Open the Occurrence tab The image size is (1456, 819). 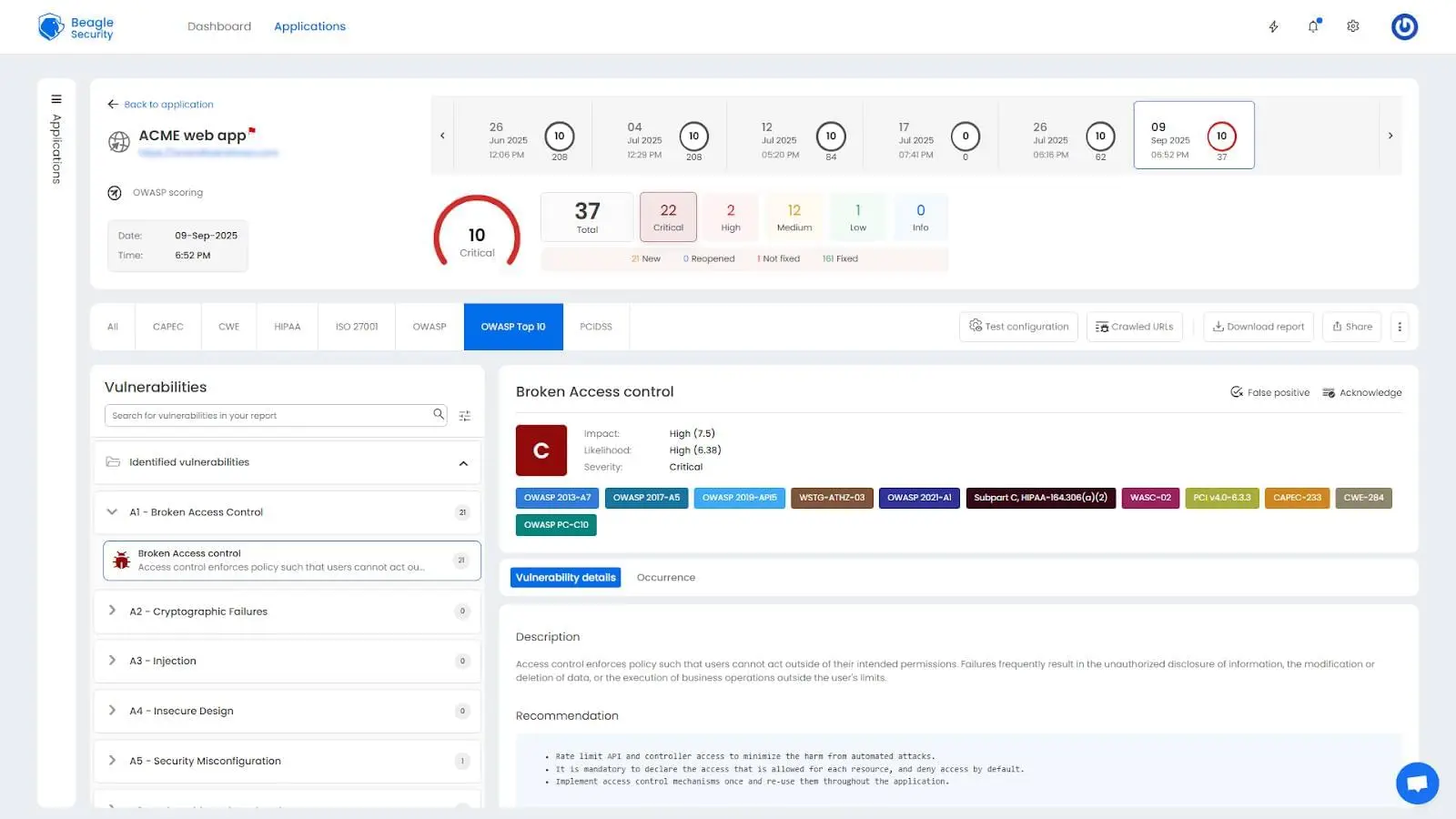coord(665,578)
